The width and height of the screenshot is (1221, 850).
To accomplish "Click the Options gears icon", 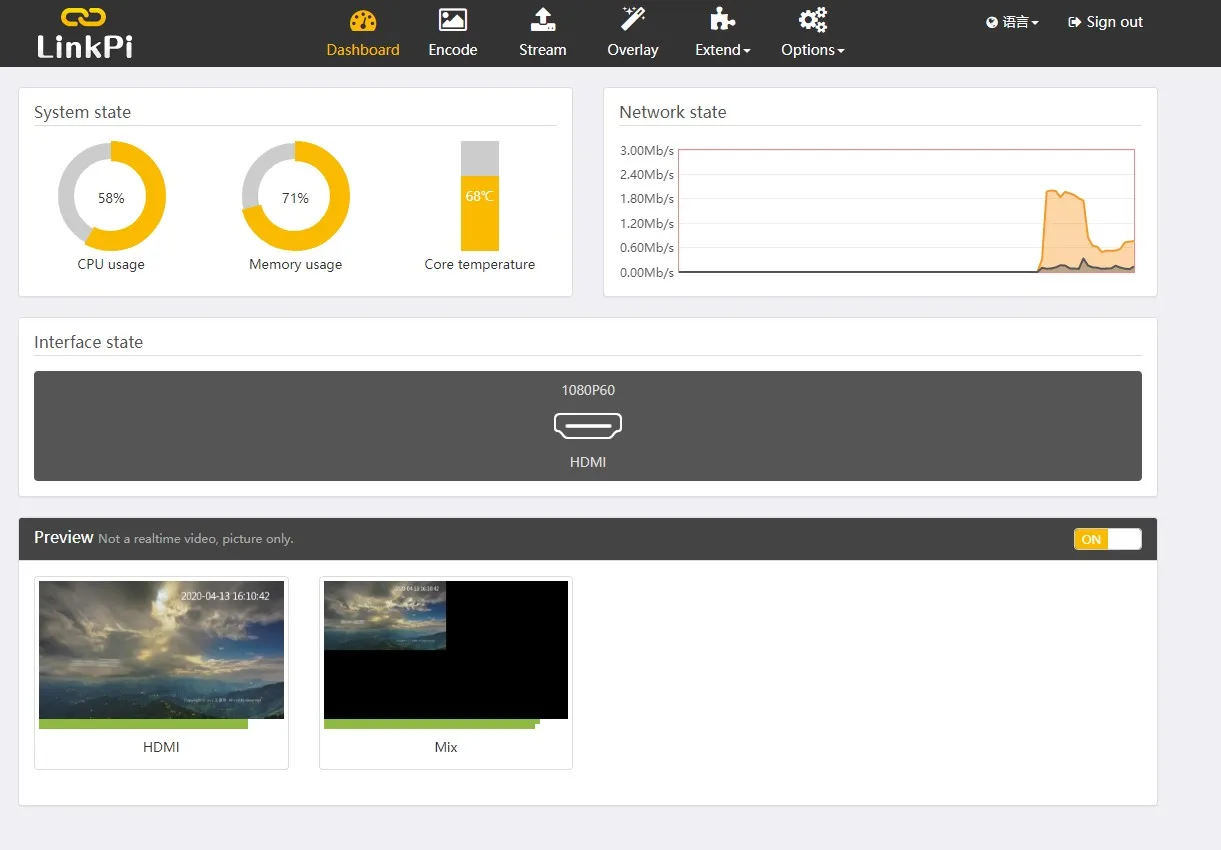I will point(813,20).
